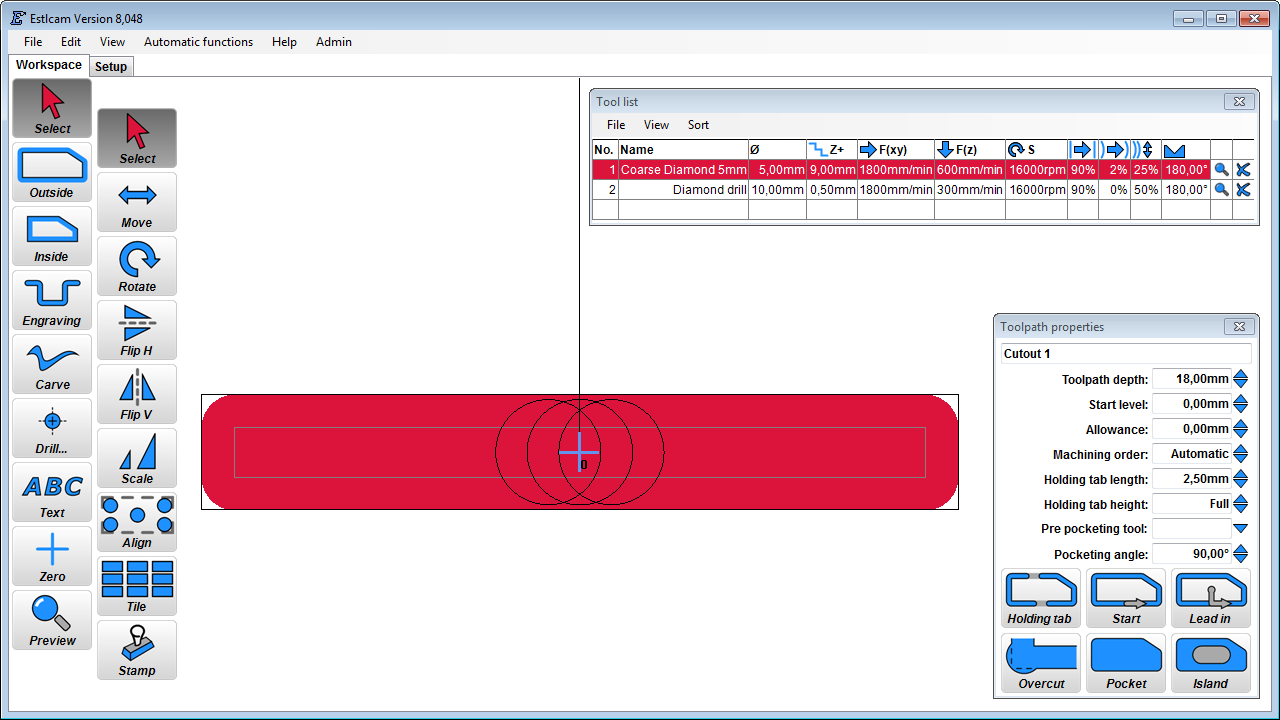Click the Toolpath depth value field

(x=1192, y=379)
